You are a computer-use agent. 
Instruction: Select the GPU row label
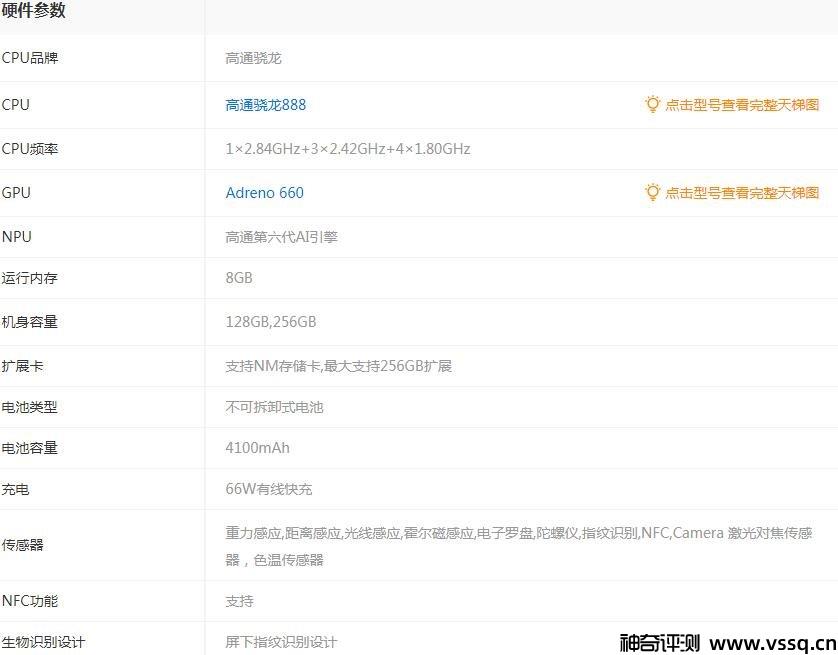point(16,192)
